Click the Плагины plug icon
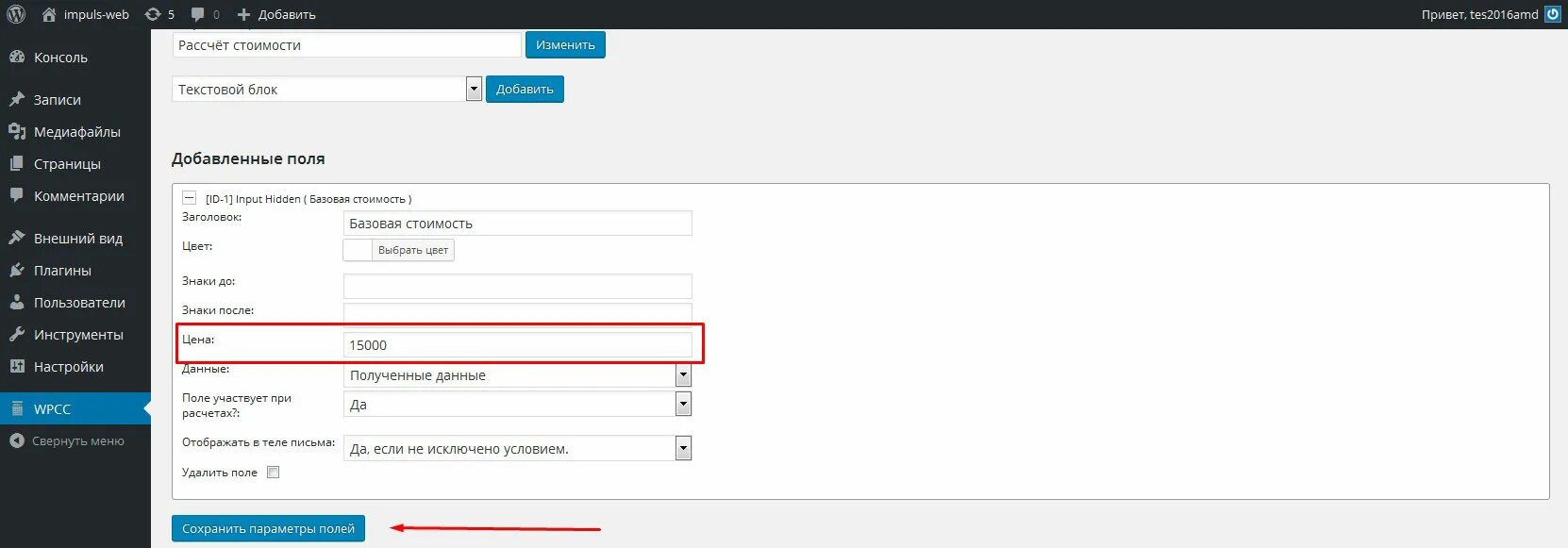This screenshot has width=1568, height=548. pos(17,271)
